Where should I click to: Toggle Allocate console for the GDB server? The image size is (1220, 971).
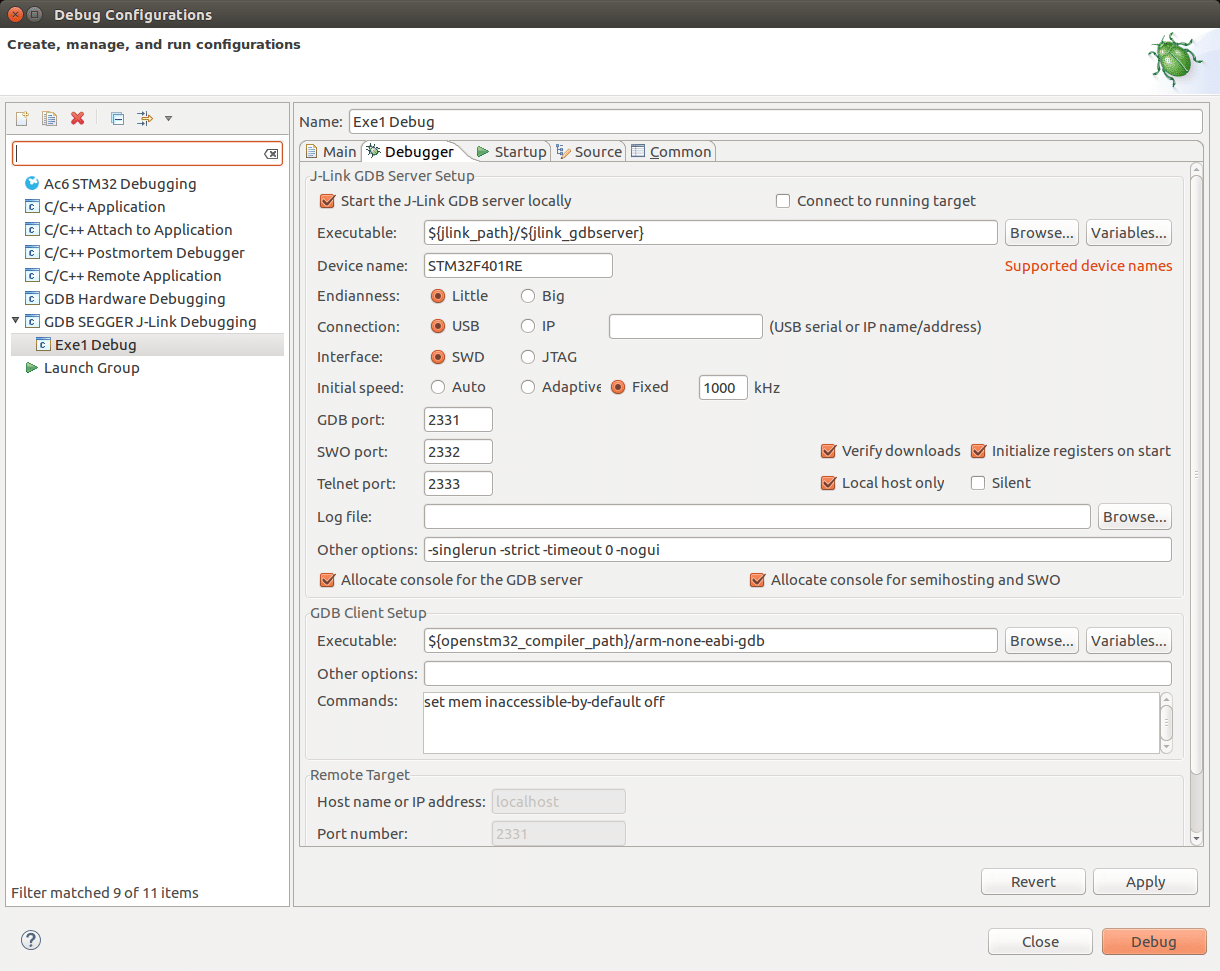tap(327, 580)
